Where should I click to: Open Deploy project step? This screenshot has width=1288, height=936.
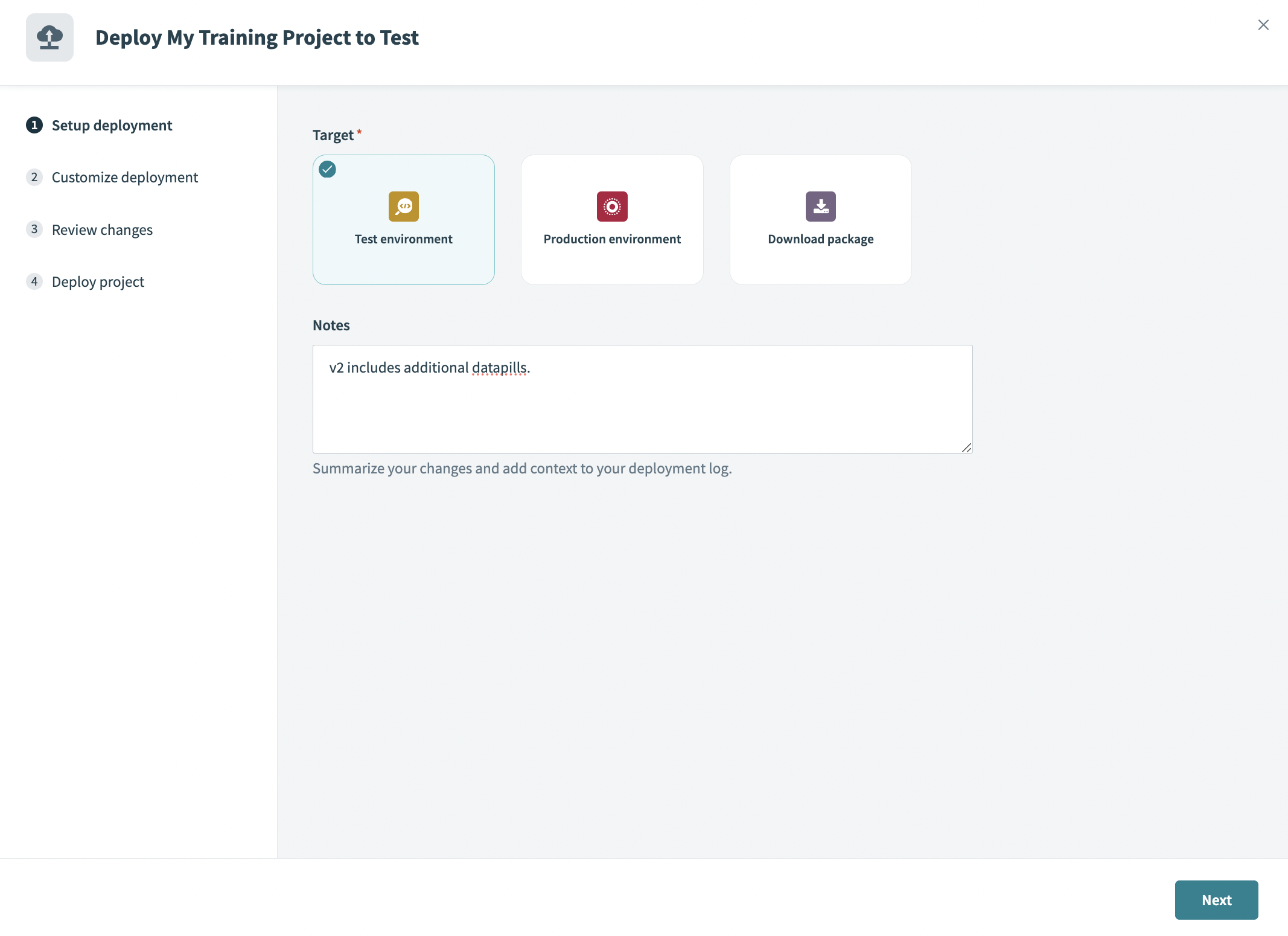pos(98,281)
